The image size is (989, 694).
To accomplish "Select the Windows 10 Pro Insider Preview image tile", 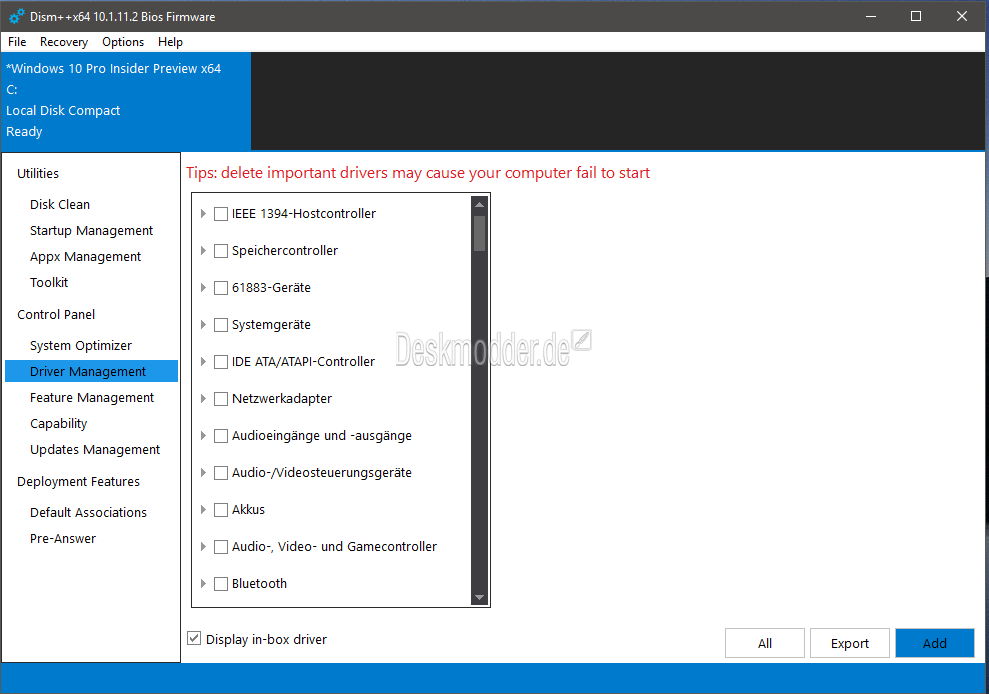I will [126, 101].
